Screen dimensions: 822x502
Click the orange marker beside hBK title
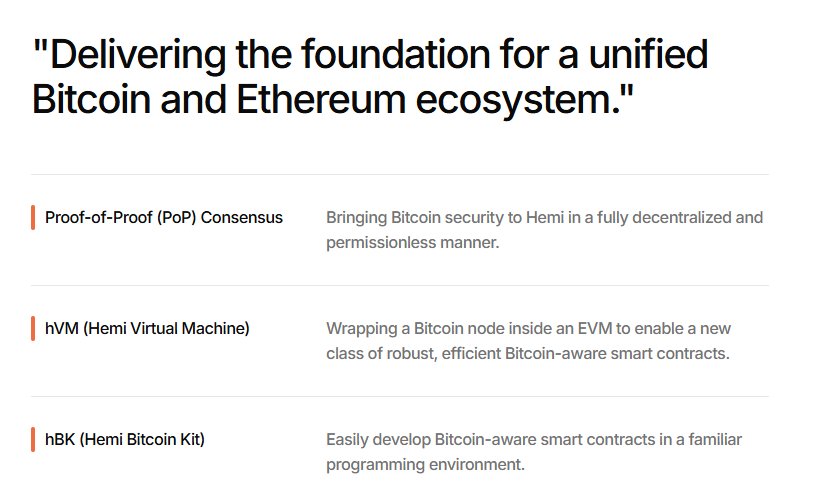pos(33,439)
